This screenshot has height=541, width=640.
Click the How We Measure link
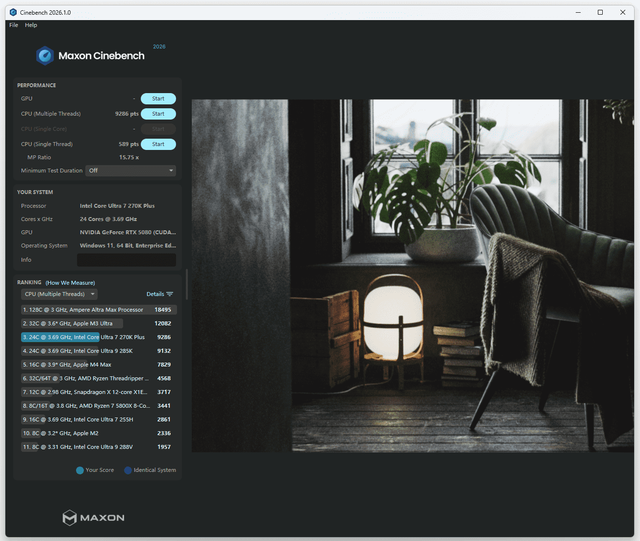coord(70,283)
